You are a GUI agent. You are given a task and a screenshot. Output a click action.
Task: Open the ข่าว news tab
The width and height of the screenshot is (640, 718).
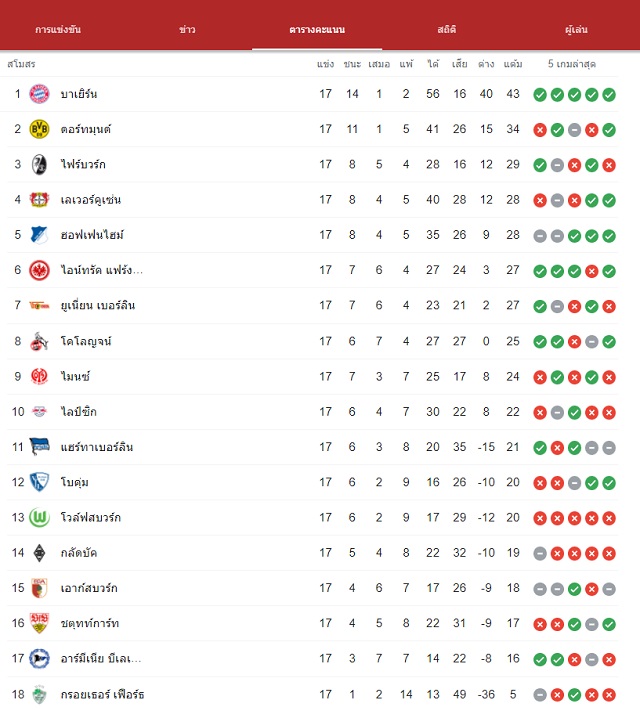187,30
